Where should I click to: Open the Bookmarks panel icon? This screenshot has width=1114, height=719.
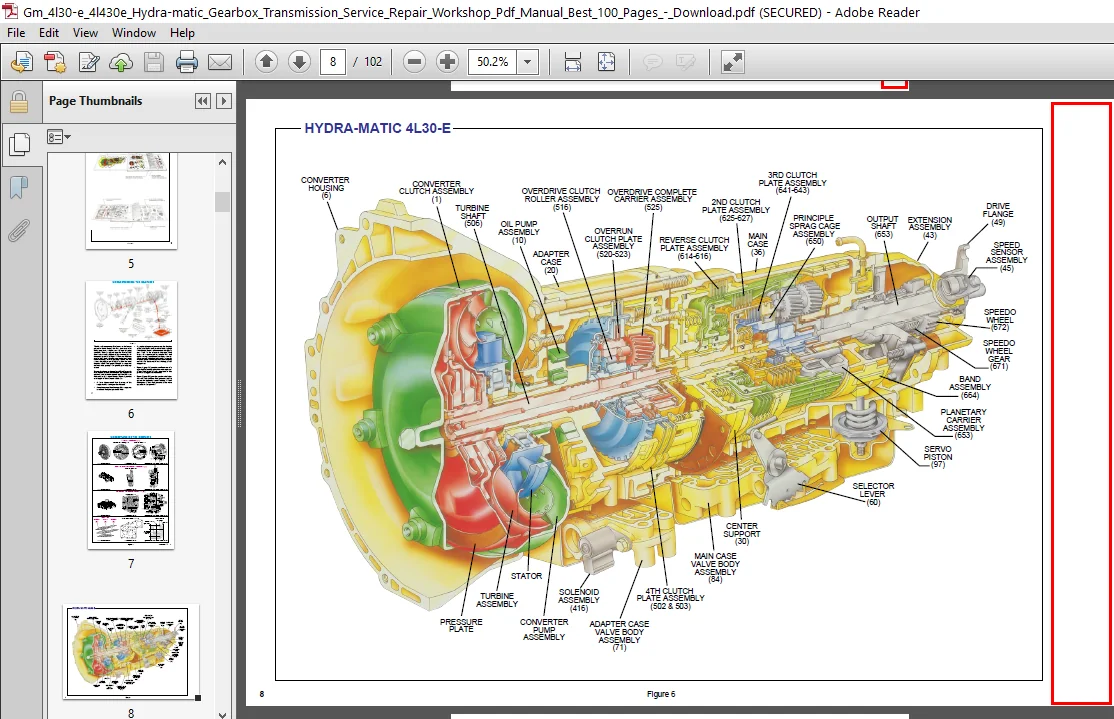click(19, 188)
